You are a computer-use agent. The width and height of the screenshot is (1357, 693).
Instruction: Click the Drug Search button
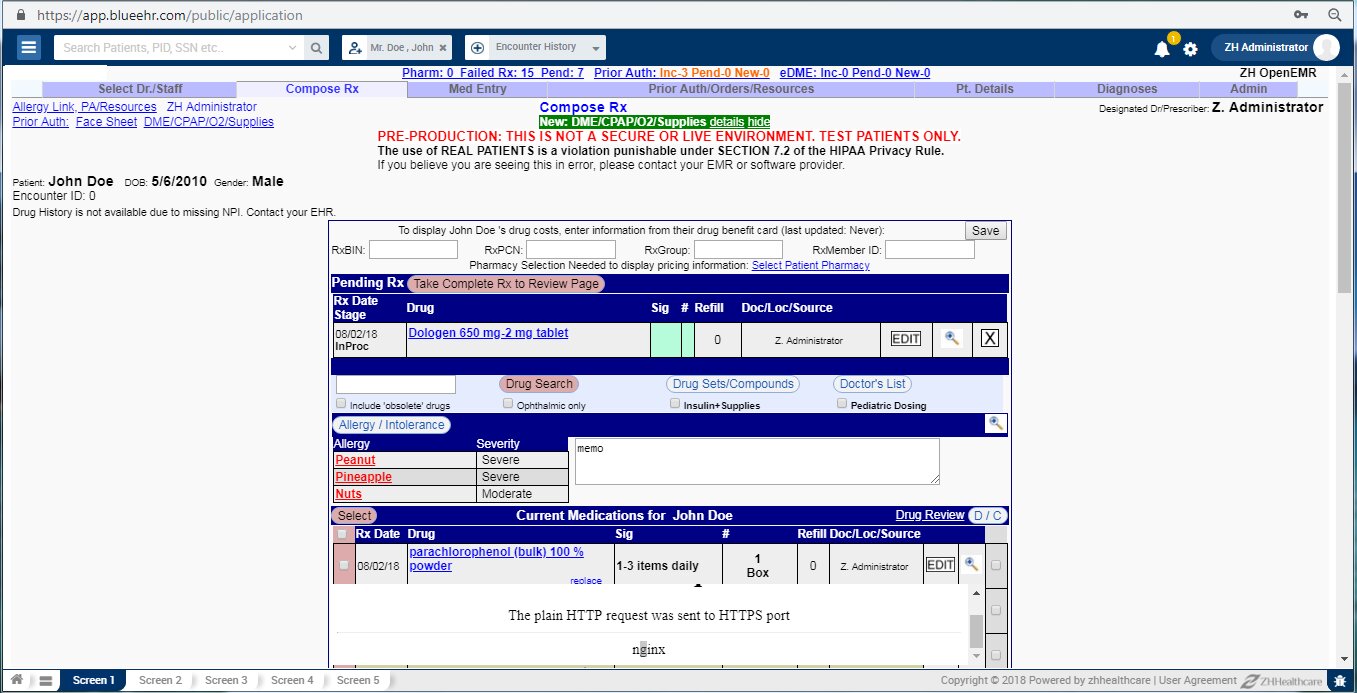pos(539,384)
